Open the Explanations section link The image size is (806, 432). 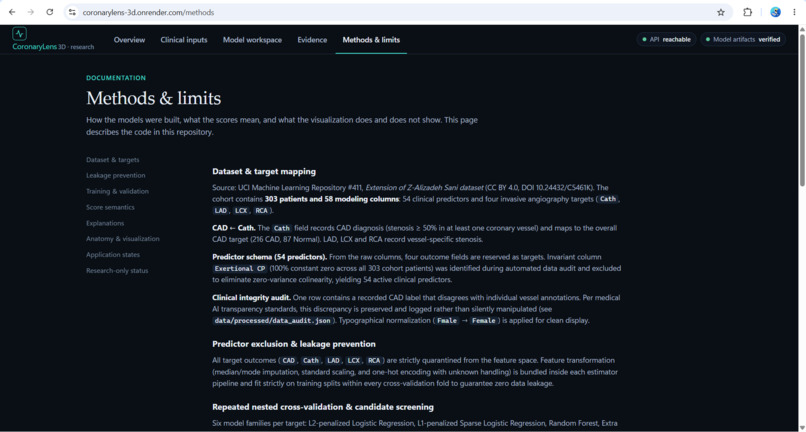point(105,223)
